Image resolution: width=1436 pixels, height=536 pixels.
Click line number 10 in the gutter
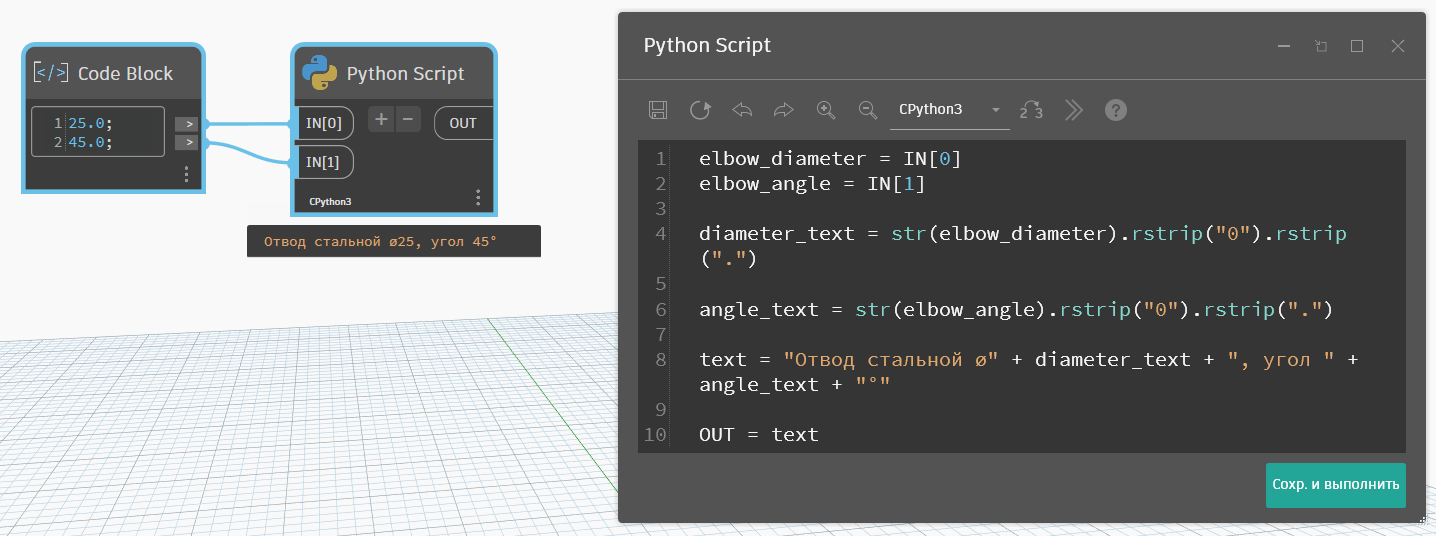[x=655, y=434]
